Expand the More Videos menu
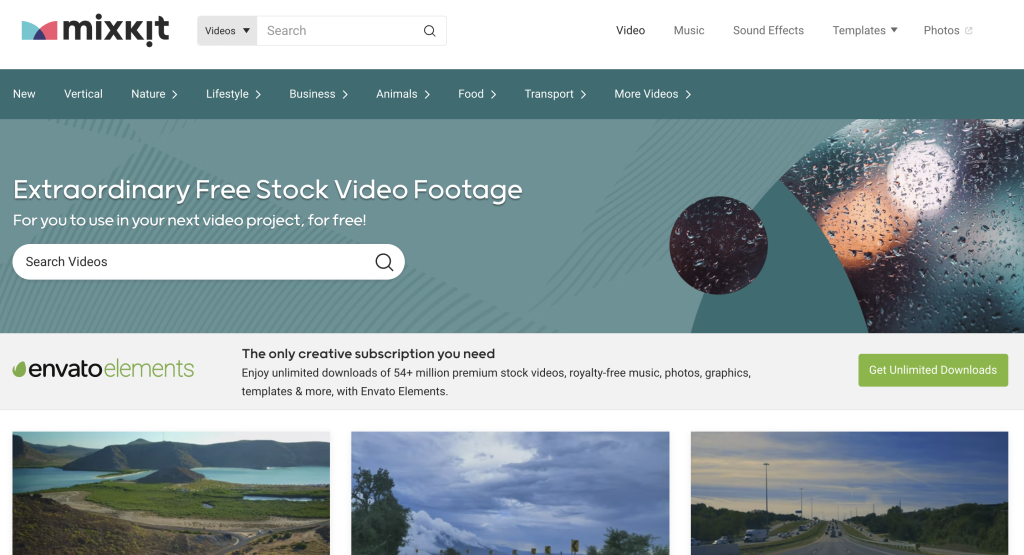Image resolution: width=1024 pixels, height=555 pixels. click(652, 94)
